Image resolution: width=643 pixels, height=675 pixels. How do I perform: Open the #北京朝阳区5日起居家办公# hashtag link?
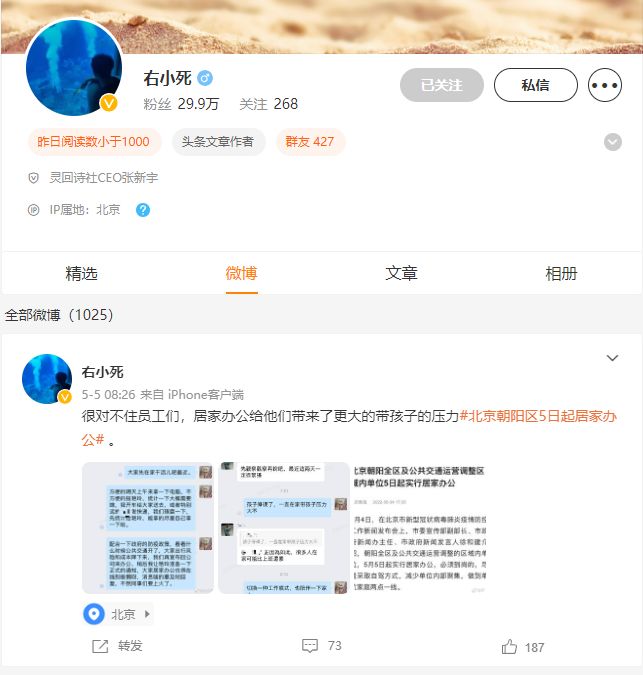point(349,428)
